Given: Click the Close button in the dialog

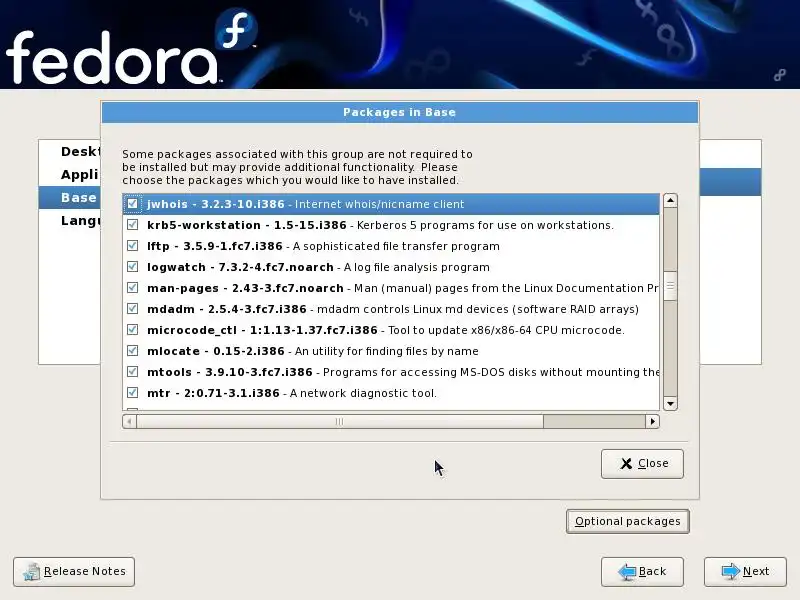Looking at the screenshot, I should click(x=642, y=463).
